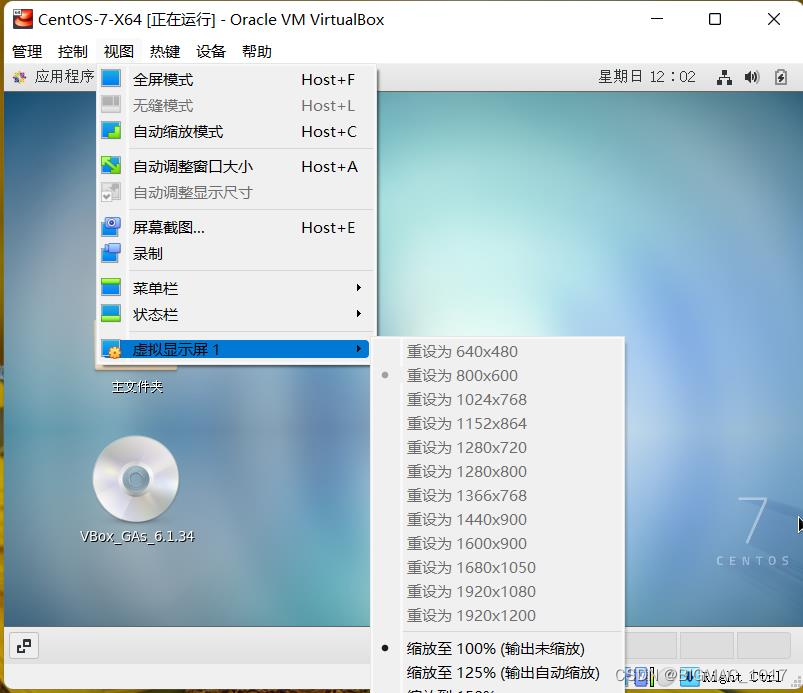Select radio 重设为 1600x900
The width and height of the screenshot is (803, 693).
[498, 543]
